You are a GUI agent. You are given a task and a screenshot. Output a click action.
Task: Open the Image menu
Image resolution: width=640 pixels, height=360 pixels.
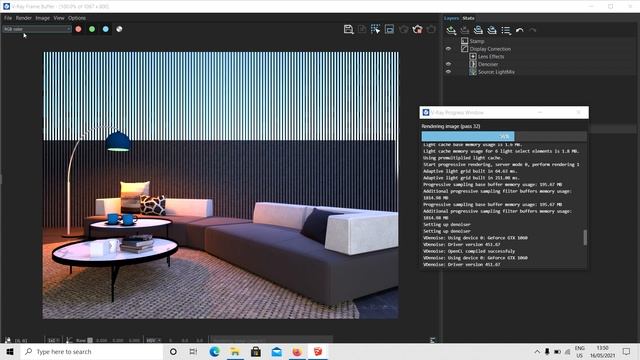click(42, 18)
